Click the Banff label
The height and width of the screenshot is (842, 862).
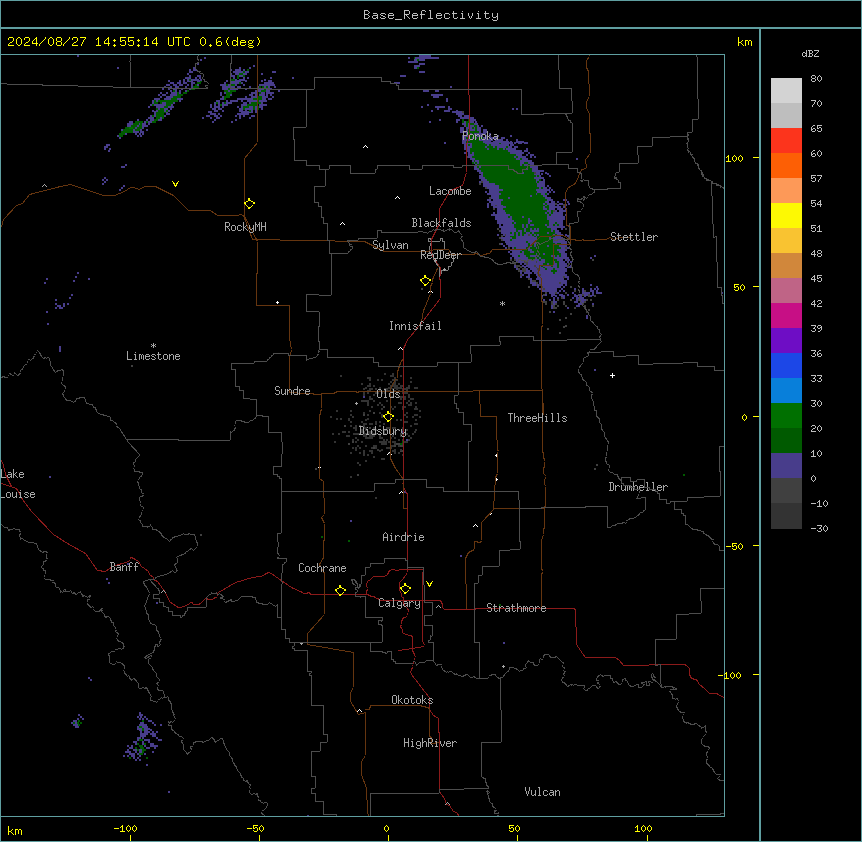pos(124,567)
